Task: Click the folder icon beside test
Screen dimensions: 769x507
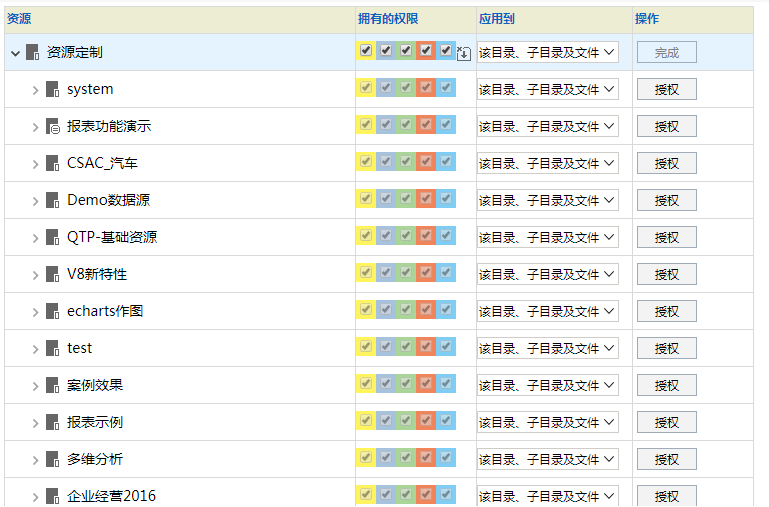Action: tap(52, 348)
